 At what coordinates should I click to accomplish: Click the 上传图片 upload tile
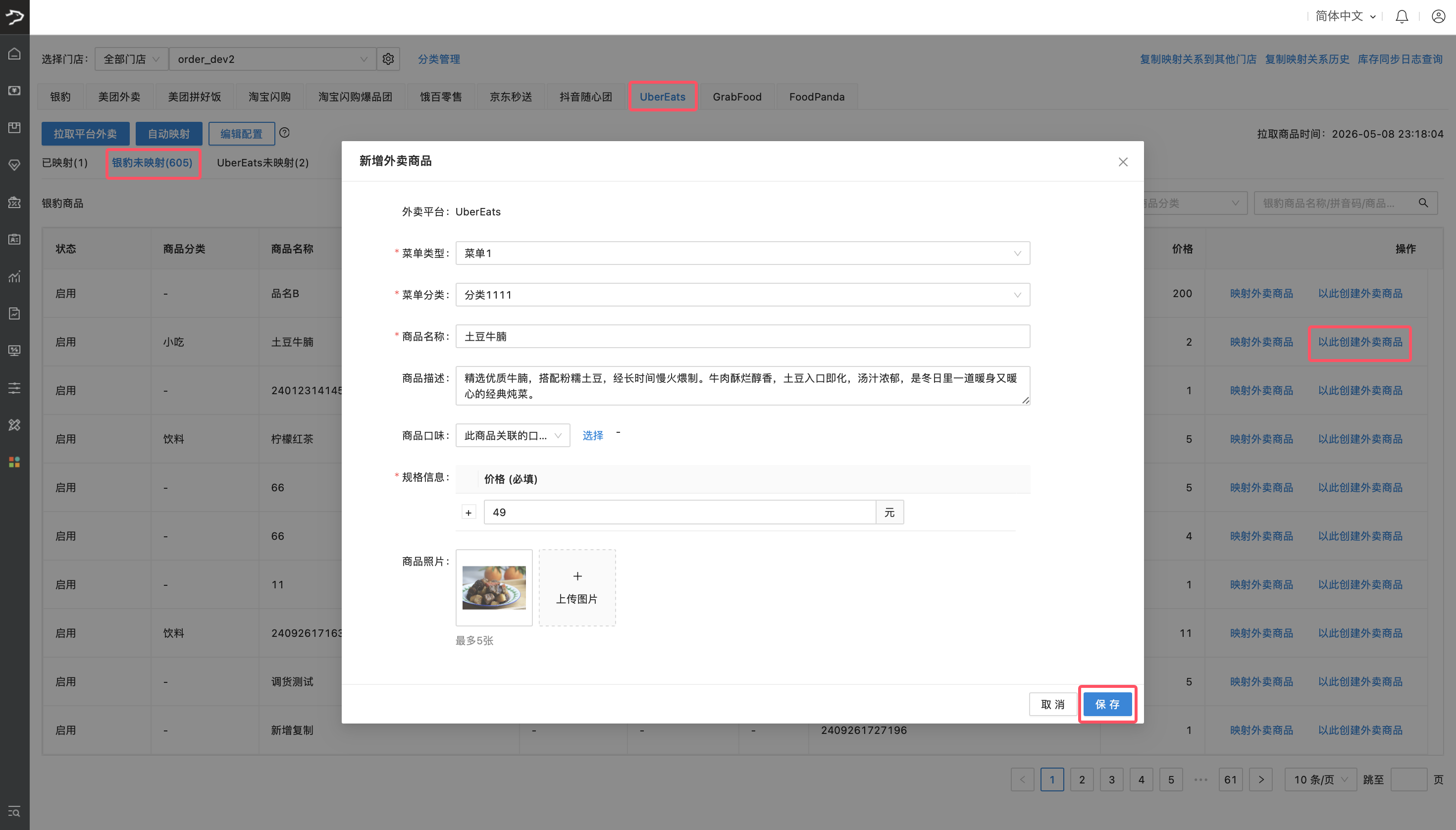coord(577,588)
